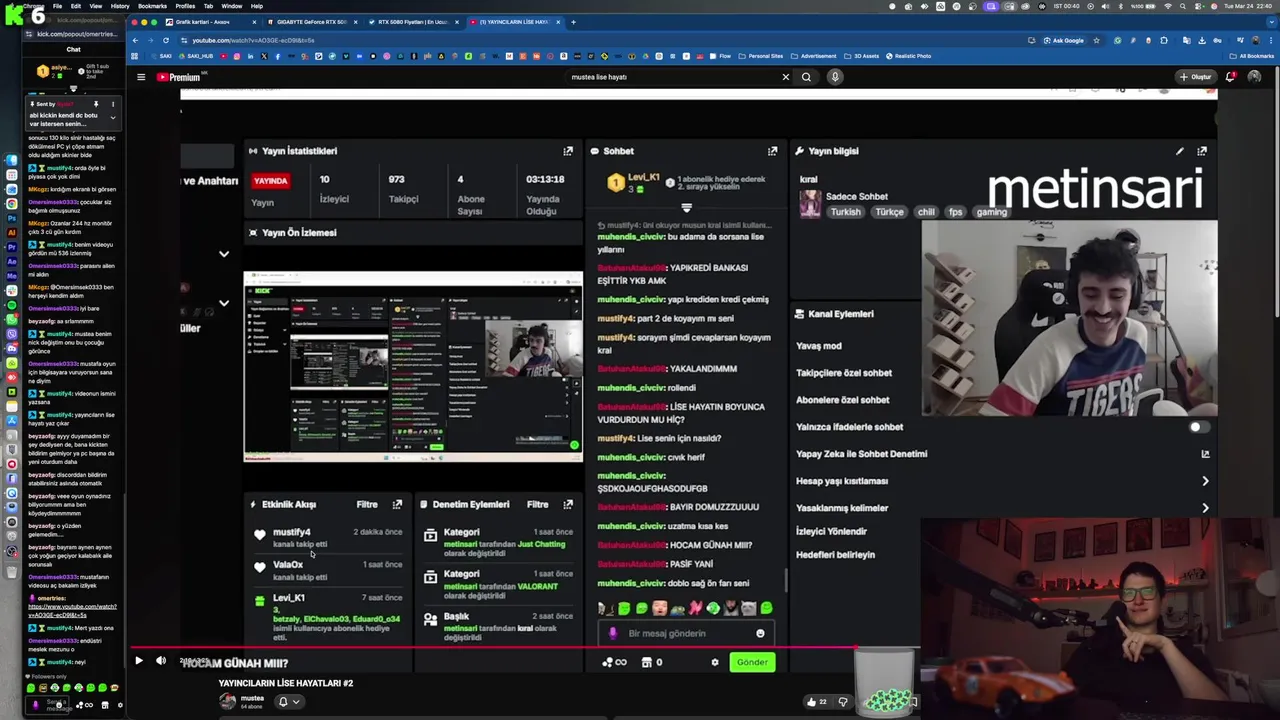Image resolution: width=1280 pixels, height=720 pixels.
Task: Collapse the pinned message in Kick chat
Action: (x=112, y=117)
